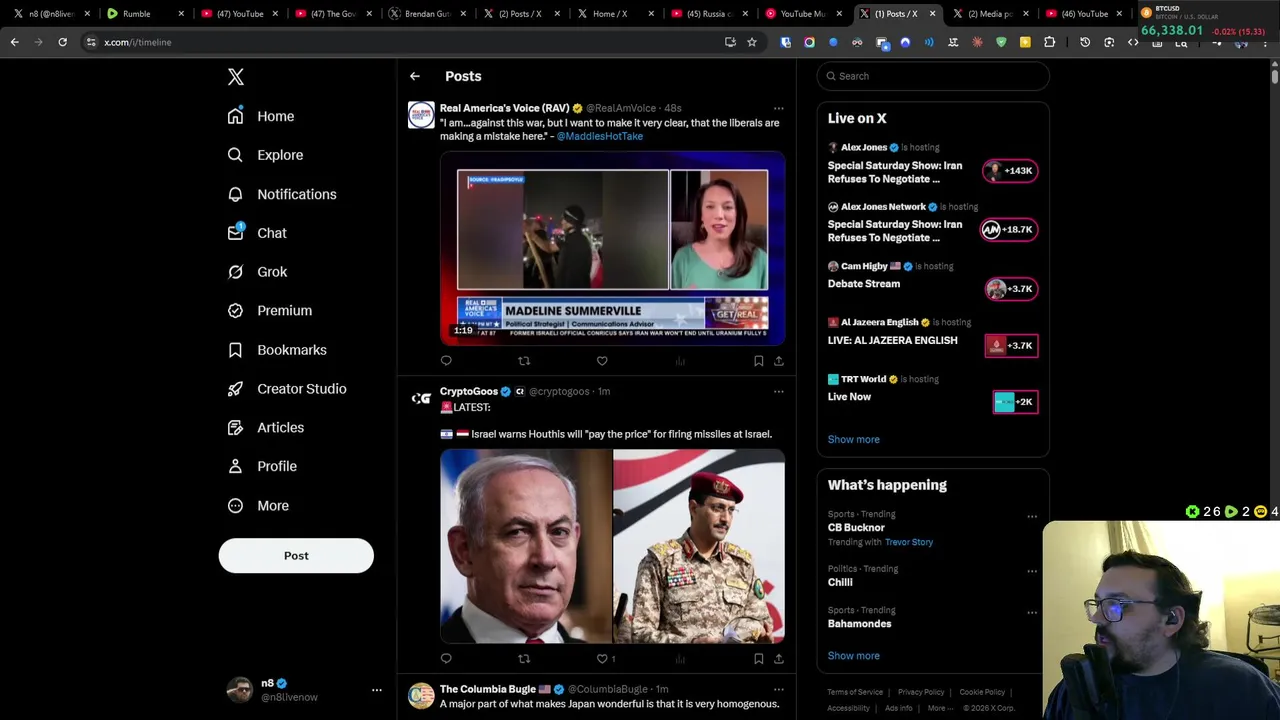
Task: Open Profile page
Action: coord(261,466)
